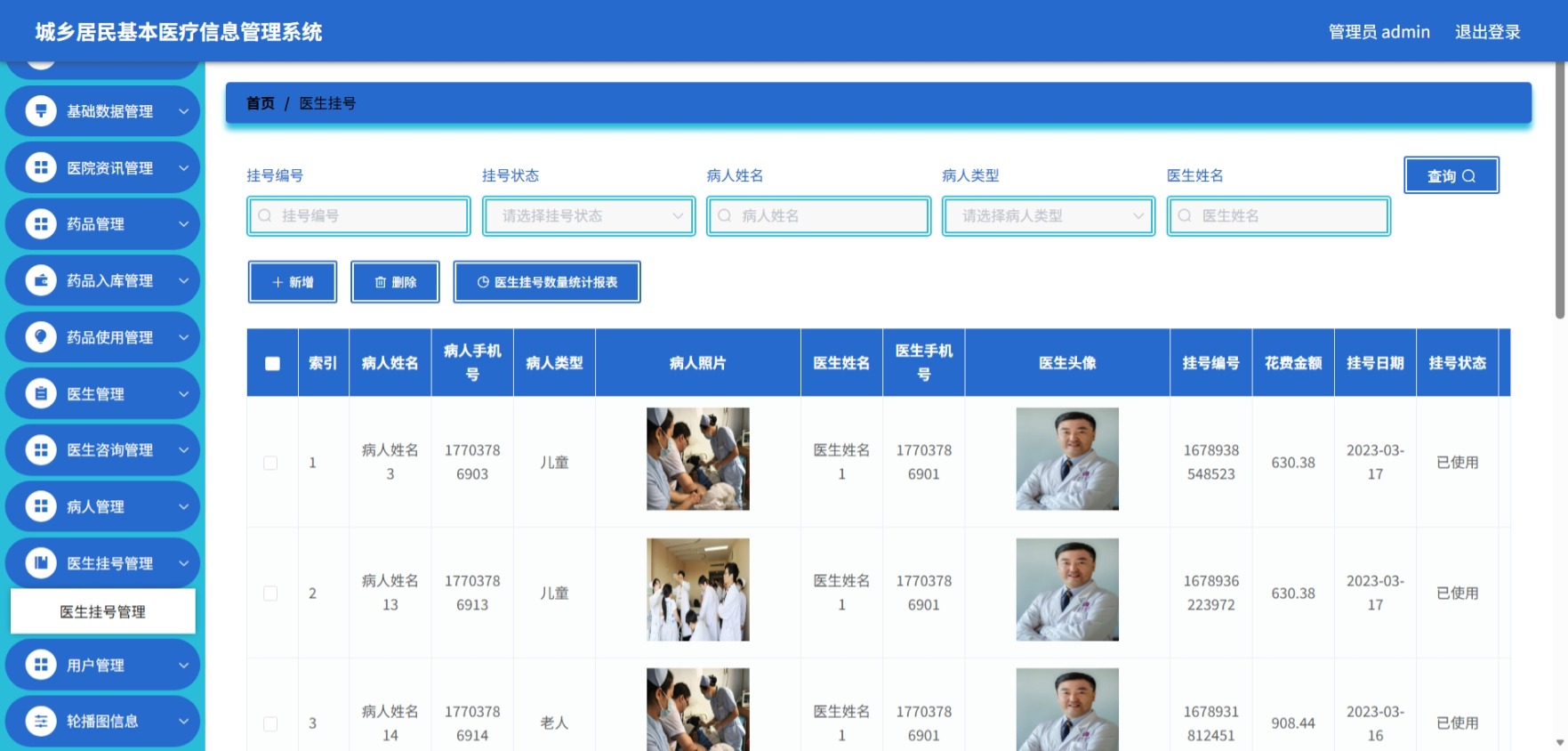The height and width of the screenshot is (751, 1568).
Task: Expand 药品入库管理 menu chevron
Action: (x=183, y=280)
